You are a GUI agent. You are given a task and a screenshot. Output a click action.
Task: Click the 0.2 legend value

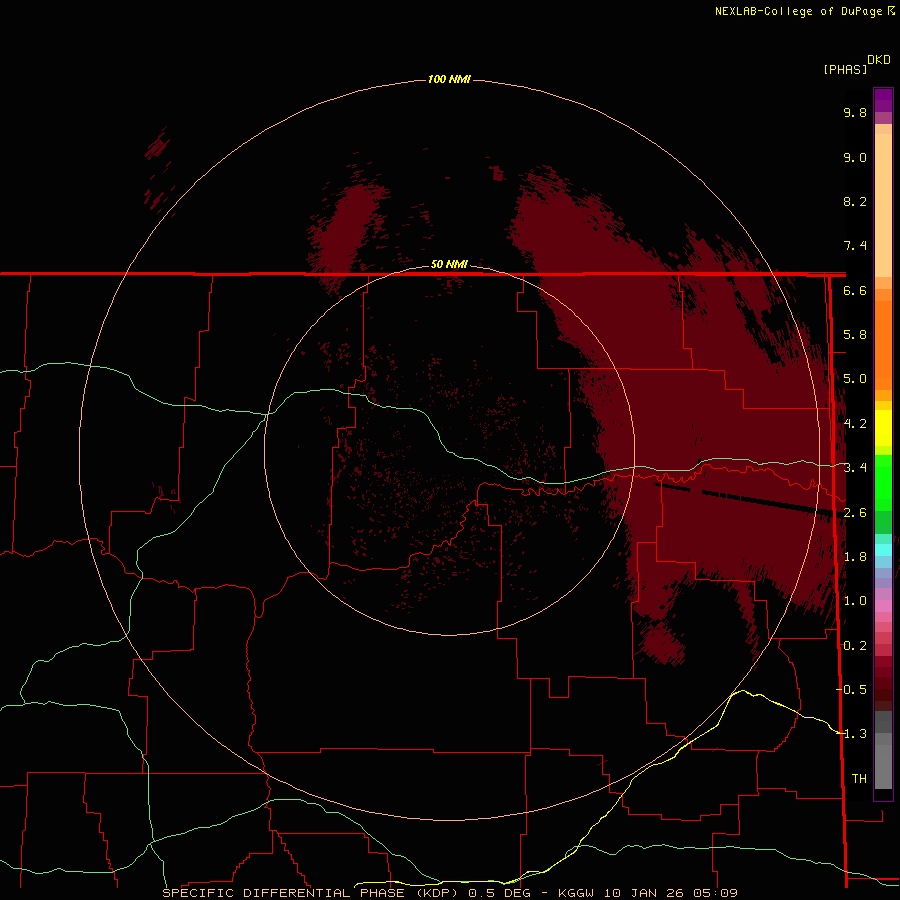tap(855, 646)
